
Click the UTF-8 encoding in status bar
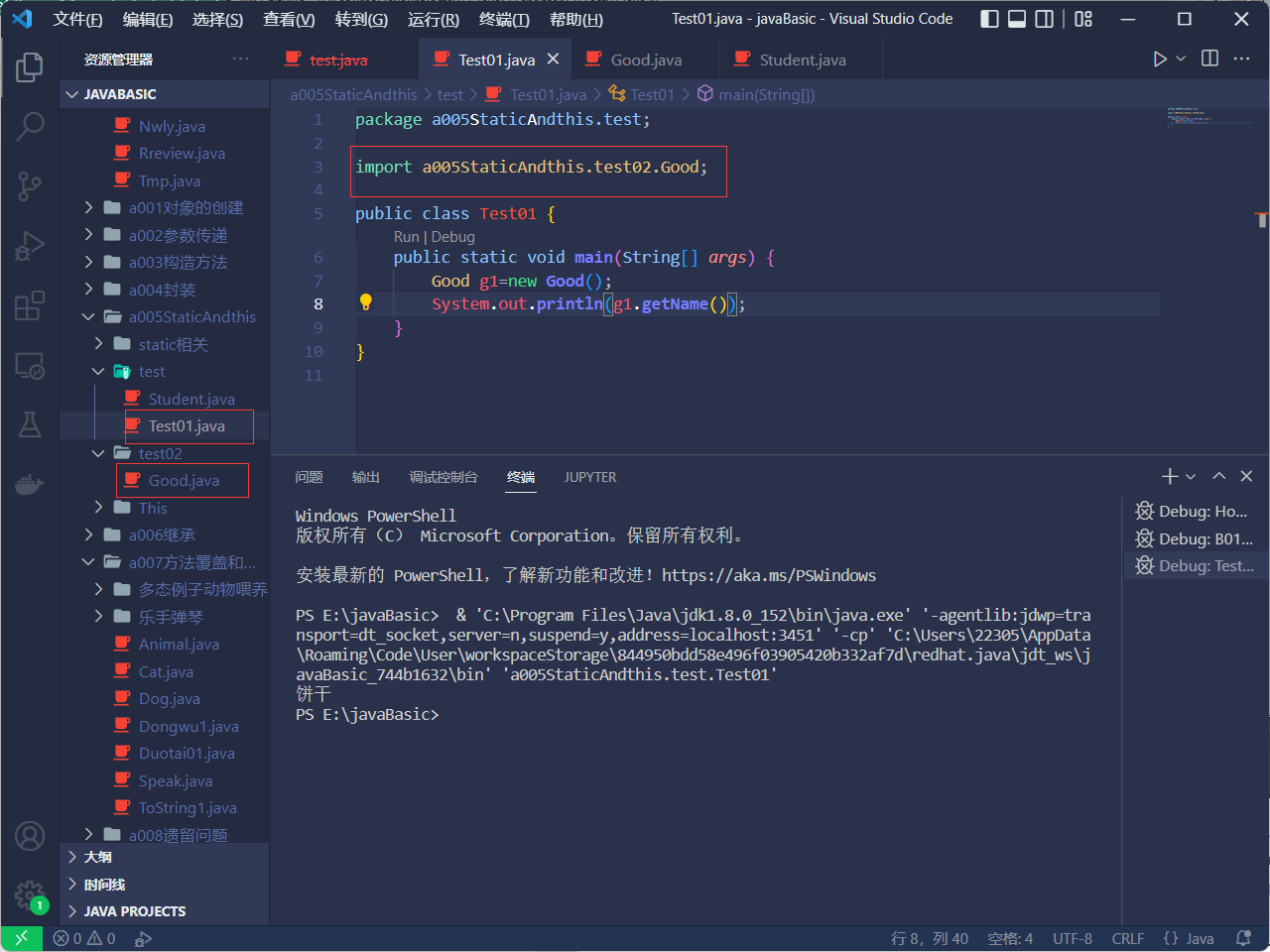click(1072, 938)
